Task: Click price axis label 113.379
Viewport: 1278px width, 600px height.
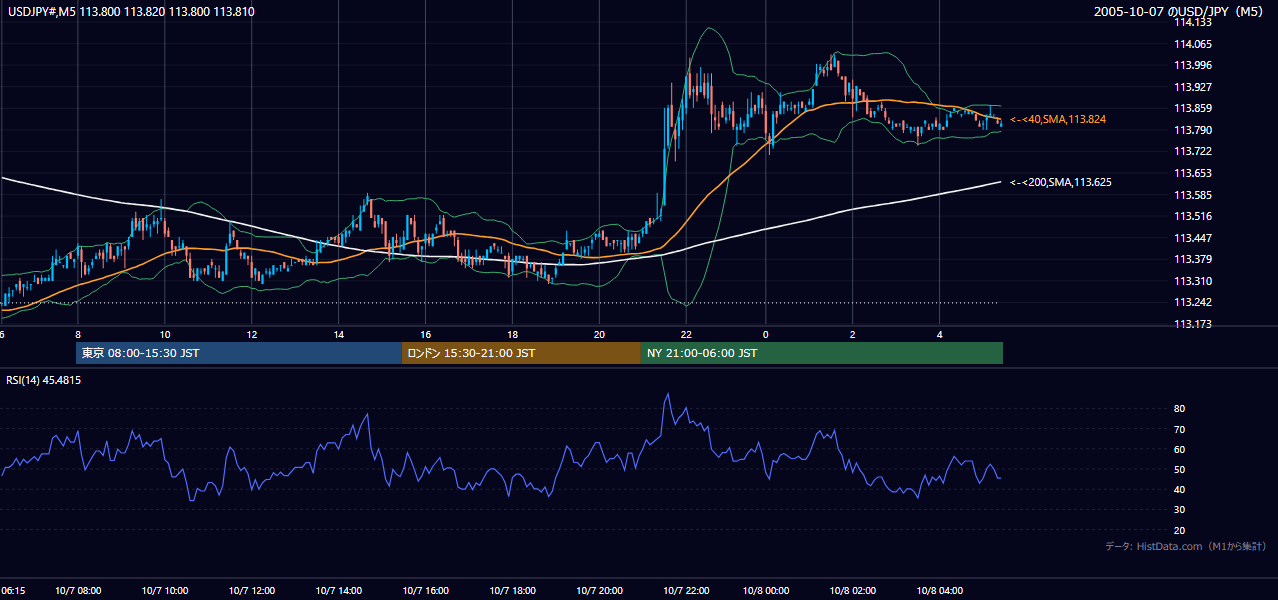Action: [x=1192, y=260]
